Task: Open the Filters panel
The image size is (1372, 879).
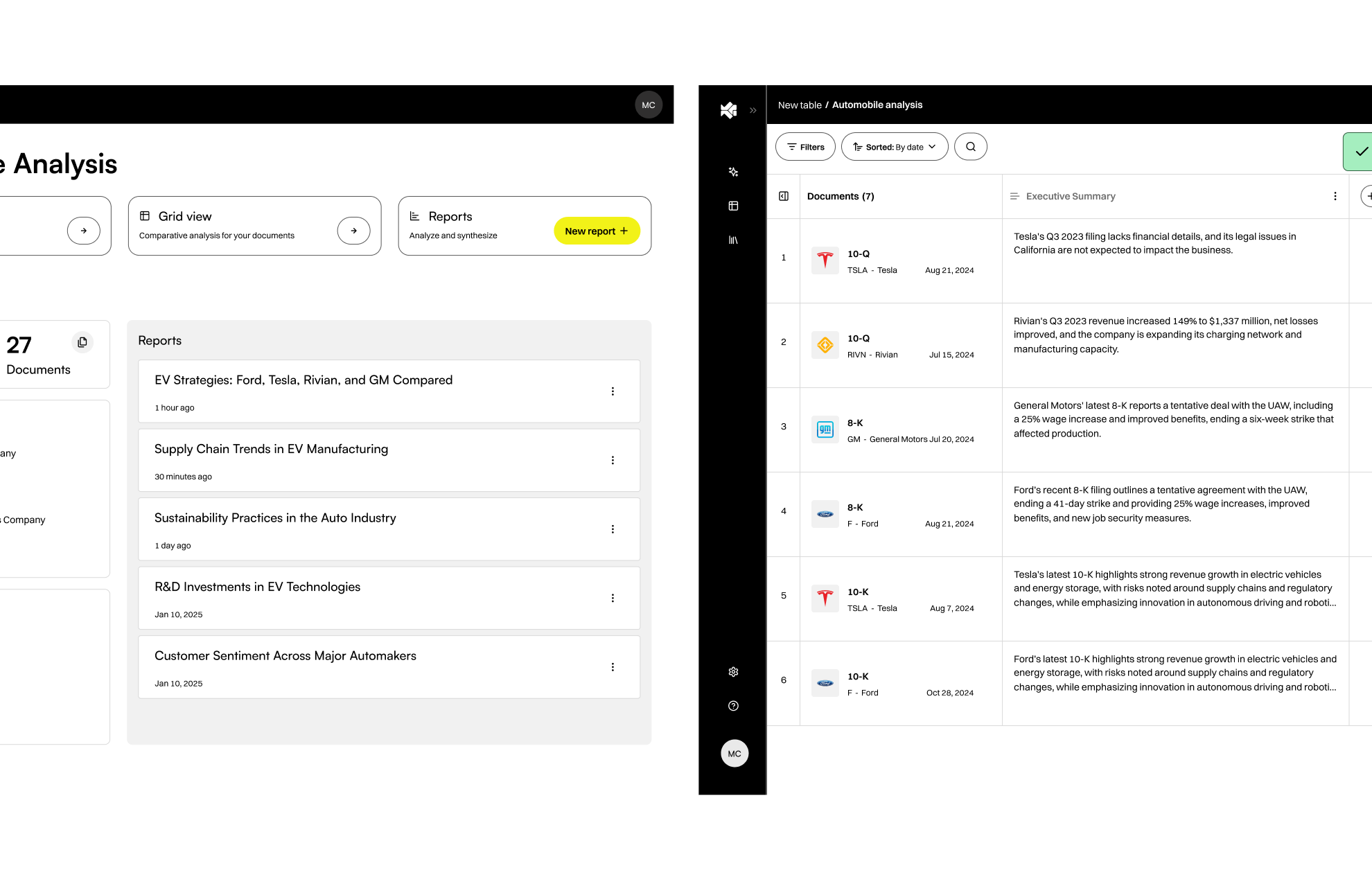Action: point(805,146)
